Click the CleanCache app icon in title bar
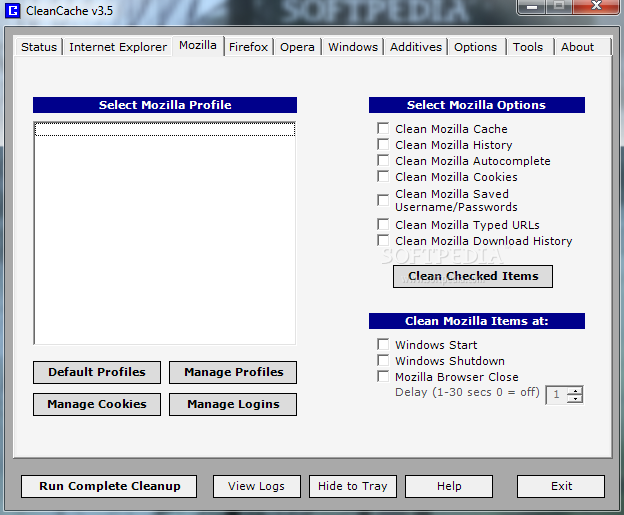Image resolution: width=624 pixels, height=515 pixels. 12,11
